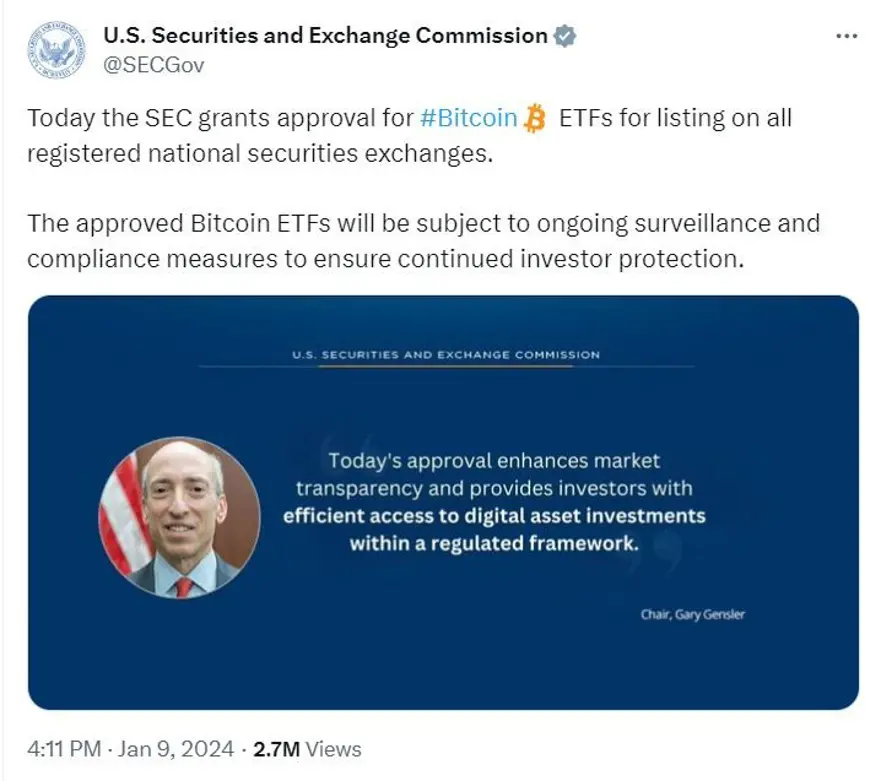Click the image header "U.S. Securities and Exchange Commission"
This screenshot has width=880, height=781.
click(446, 355)
